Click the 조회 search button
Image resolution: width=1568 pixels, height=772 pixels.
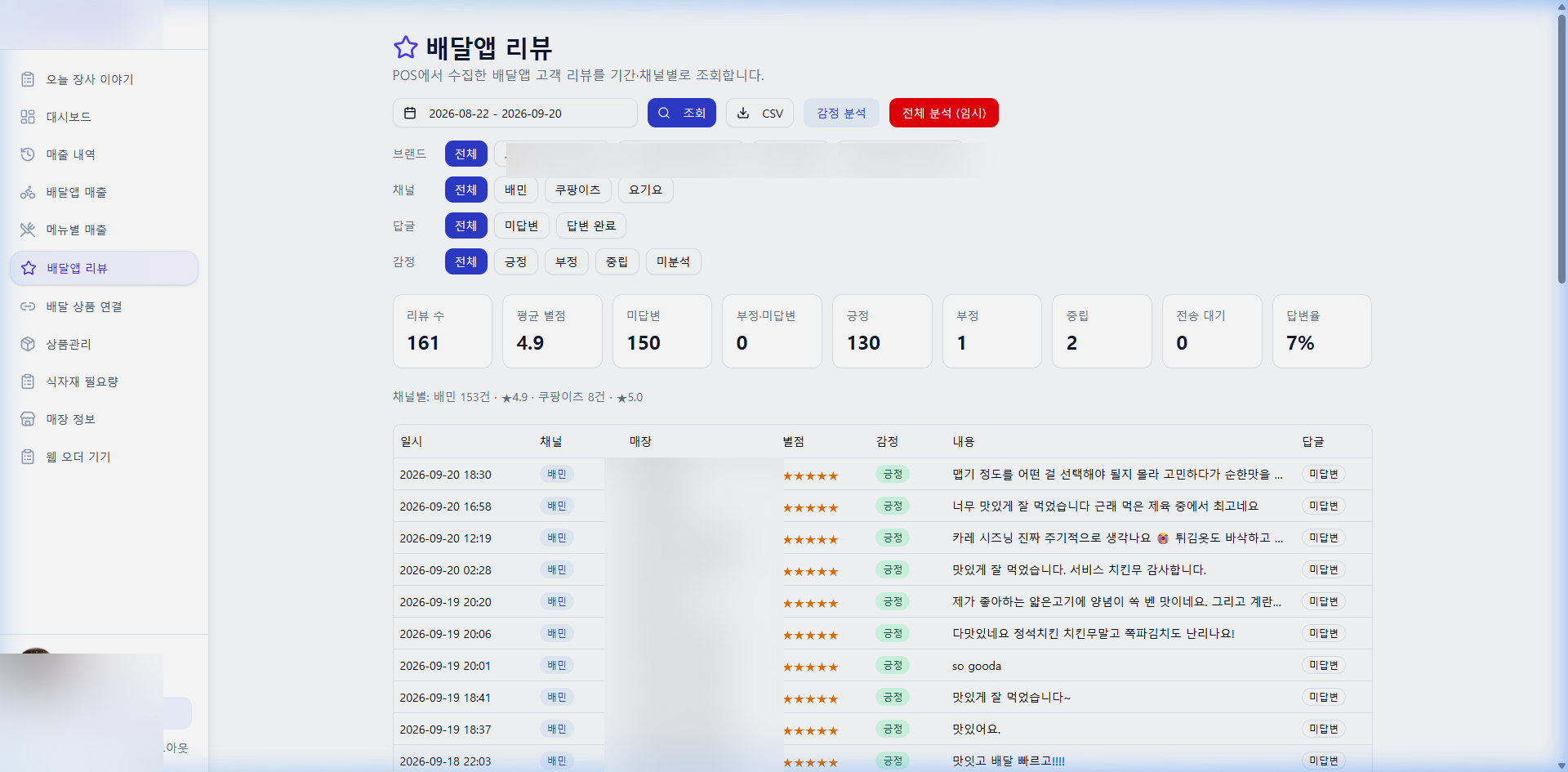(x=682, y=113)
